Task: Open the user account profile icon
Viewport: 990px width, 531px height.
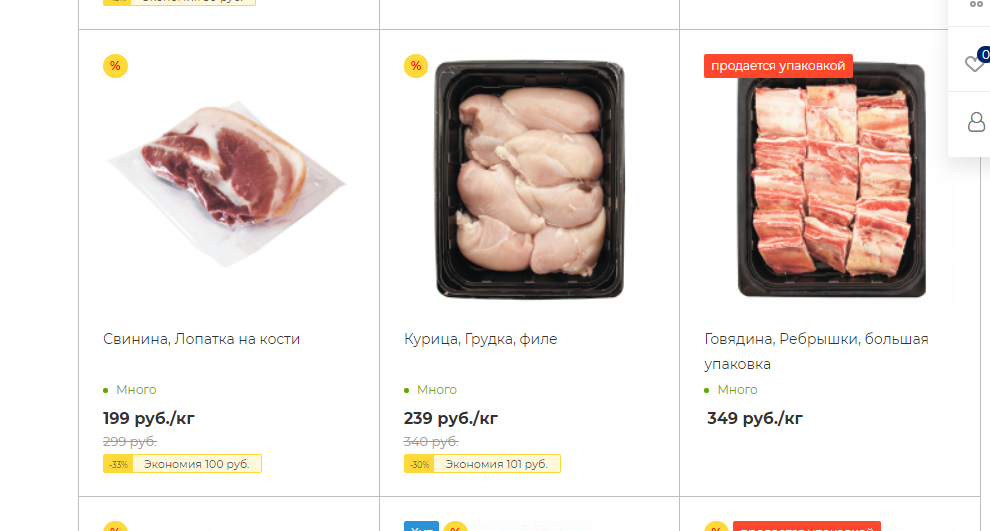Action: pyautogui.click(x=975, y=122)
